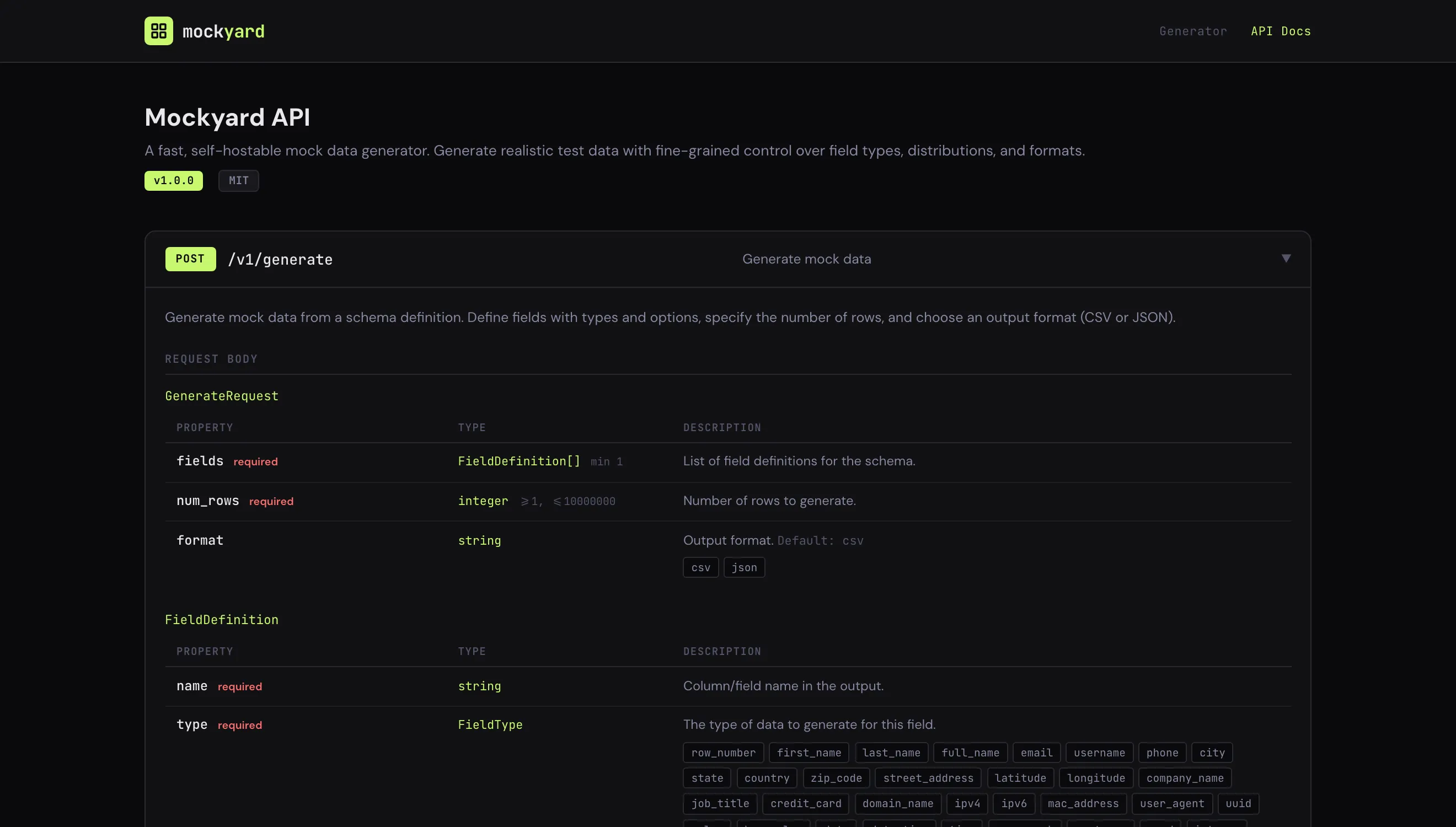Click the fields property name

pos(200,461)
